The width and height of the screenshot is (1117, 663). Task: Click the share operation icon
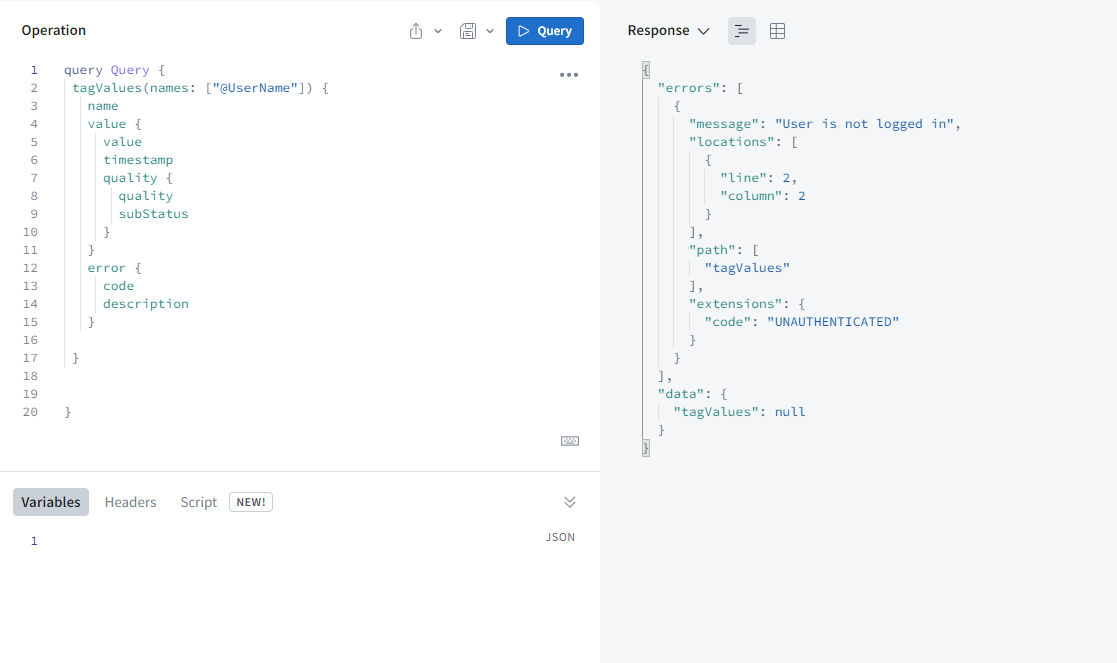coord(416,31)
